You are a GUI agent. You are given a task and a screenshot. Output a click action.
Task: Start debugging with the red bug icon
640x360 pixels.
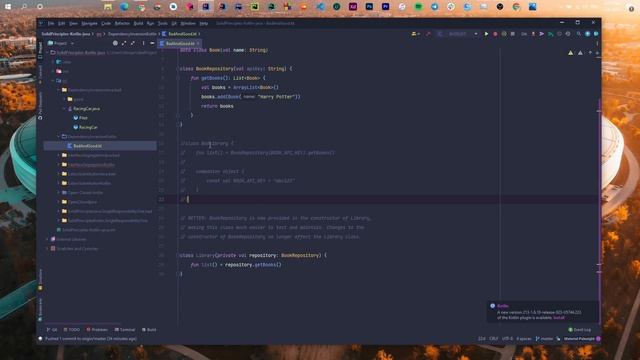(x=495, y=34)
